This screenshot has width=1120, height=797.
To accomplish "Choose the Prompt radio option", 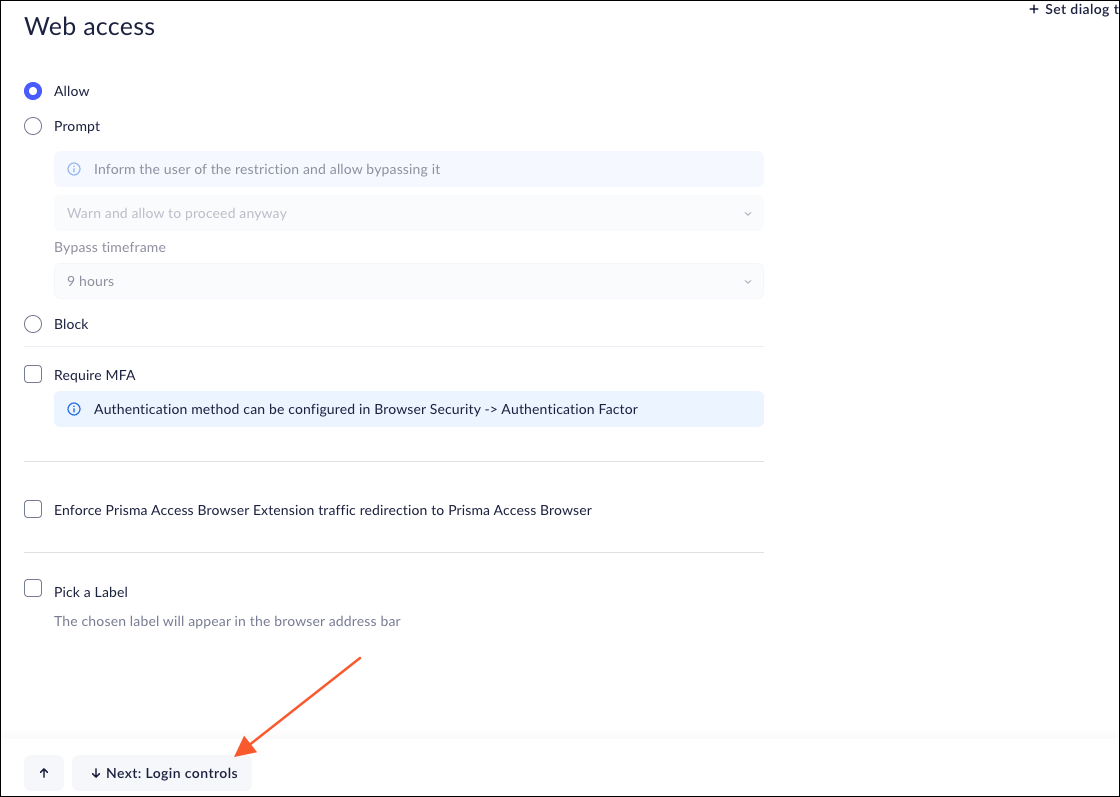I will point(33,126).
